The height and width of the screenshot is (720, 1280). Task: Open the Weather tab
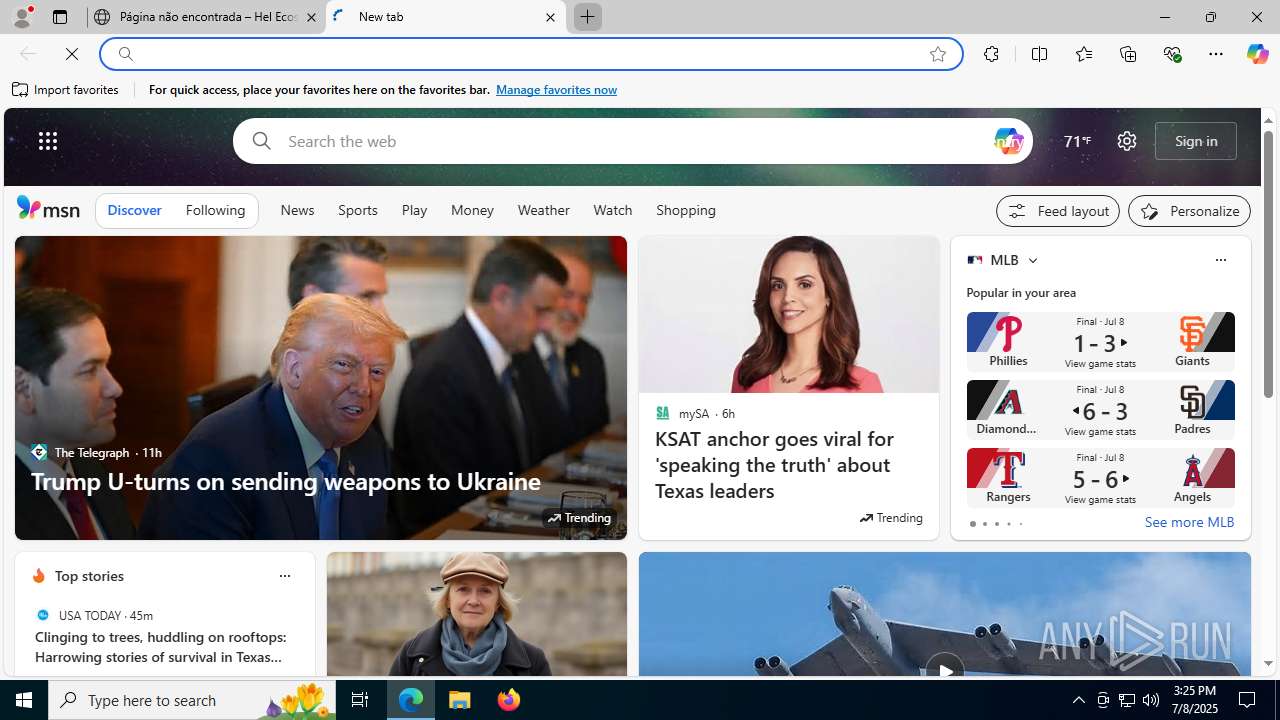pyautogui.click(x=543, y=211)
